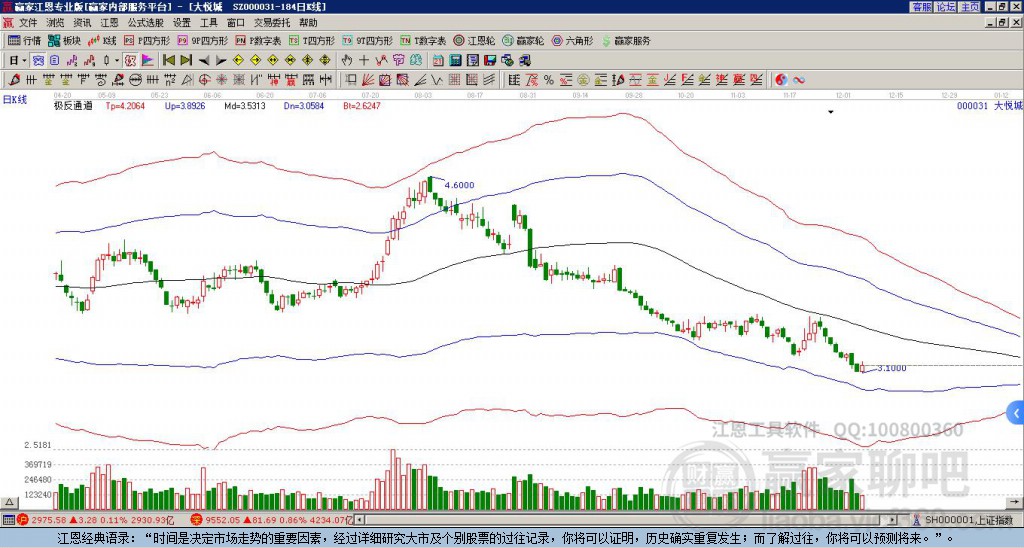Image resolution: width=1024 pixels, height=548 pixels.
Task: Toggle the blue link-chain highlighted toolbar button
Action: 38,60
